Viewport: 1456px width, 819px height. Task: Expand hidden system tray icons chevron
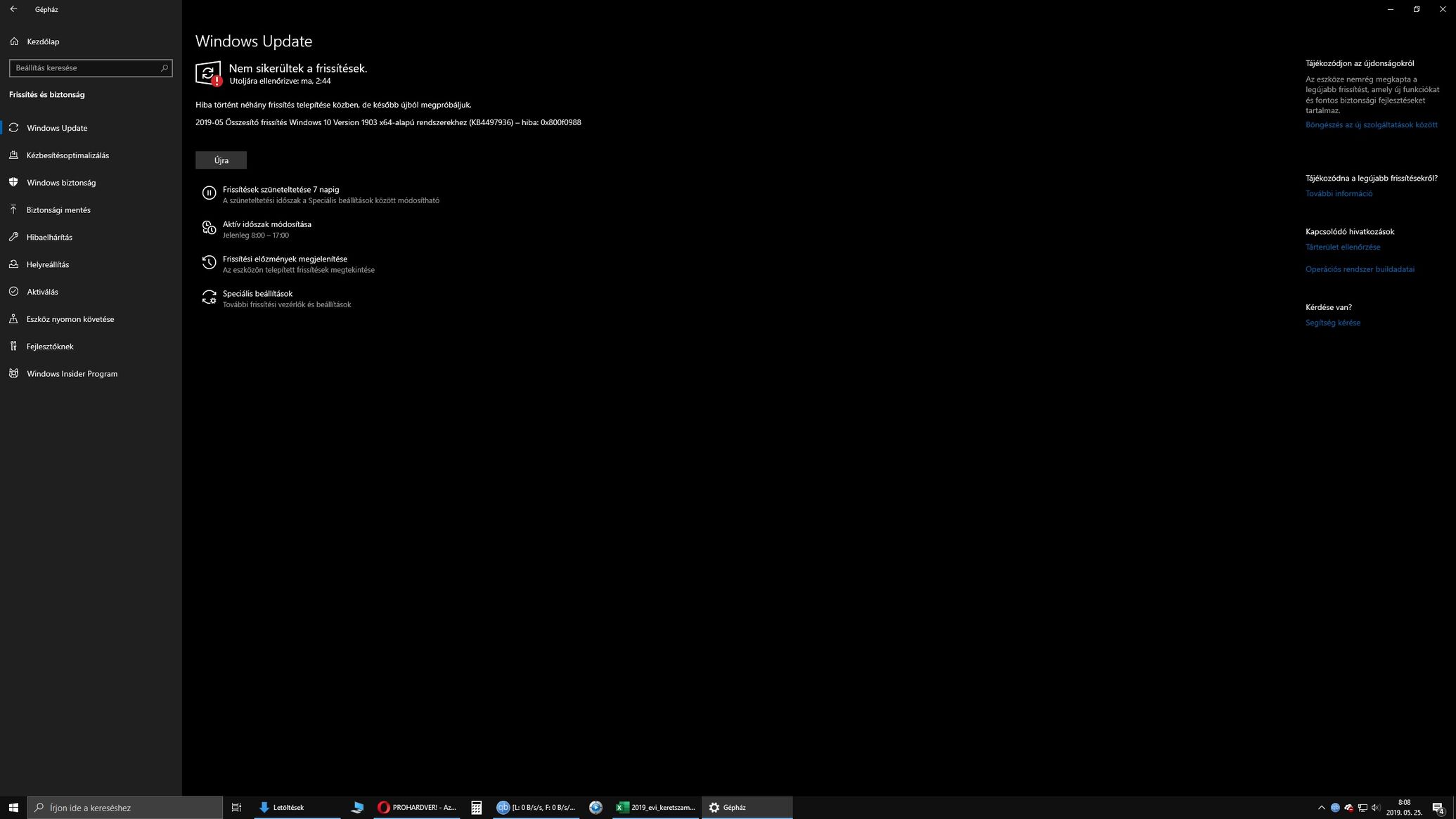pyautogui.click(x=1321, y=808)
